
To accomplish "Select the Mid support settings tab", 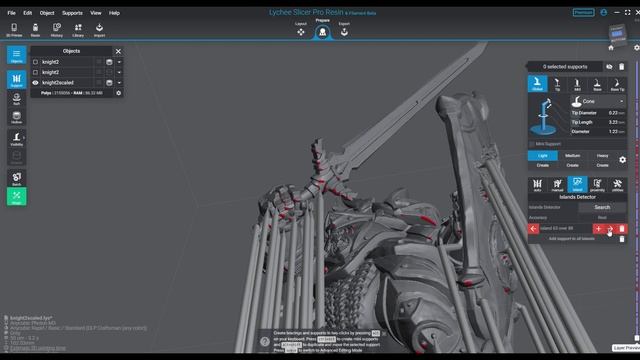I will pyautogui.click(x=577, y=84).
